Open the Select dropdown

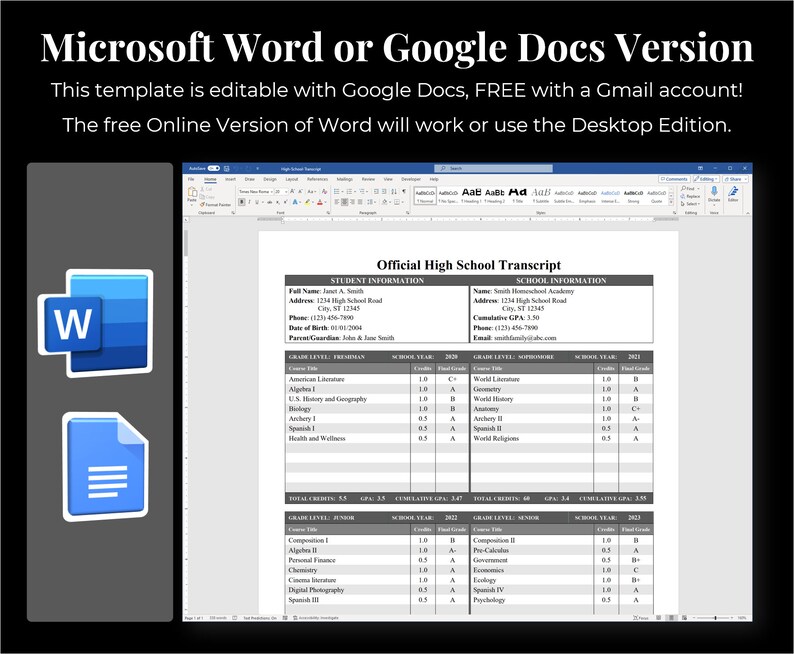tap(691, 203)
